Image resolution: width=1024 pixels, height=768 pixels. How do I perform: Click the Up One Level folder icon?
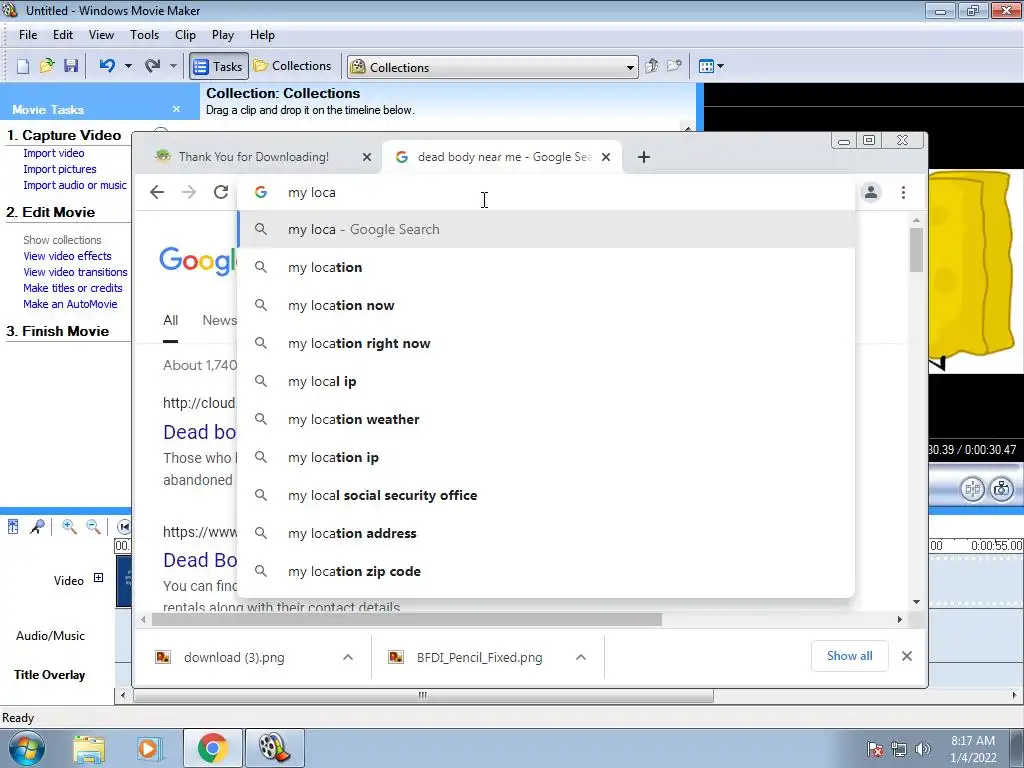click(x=651, y=66)
